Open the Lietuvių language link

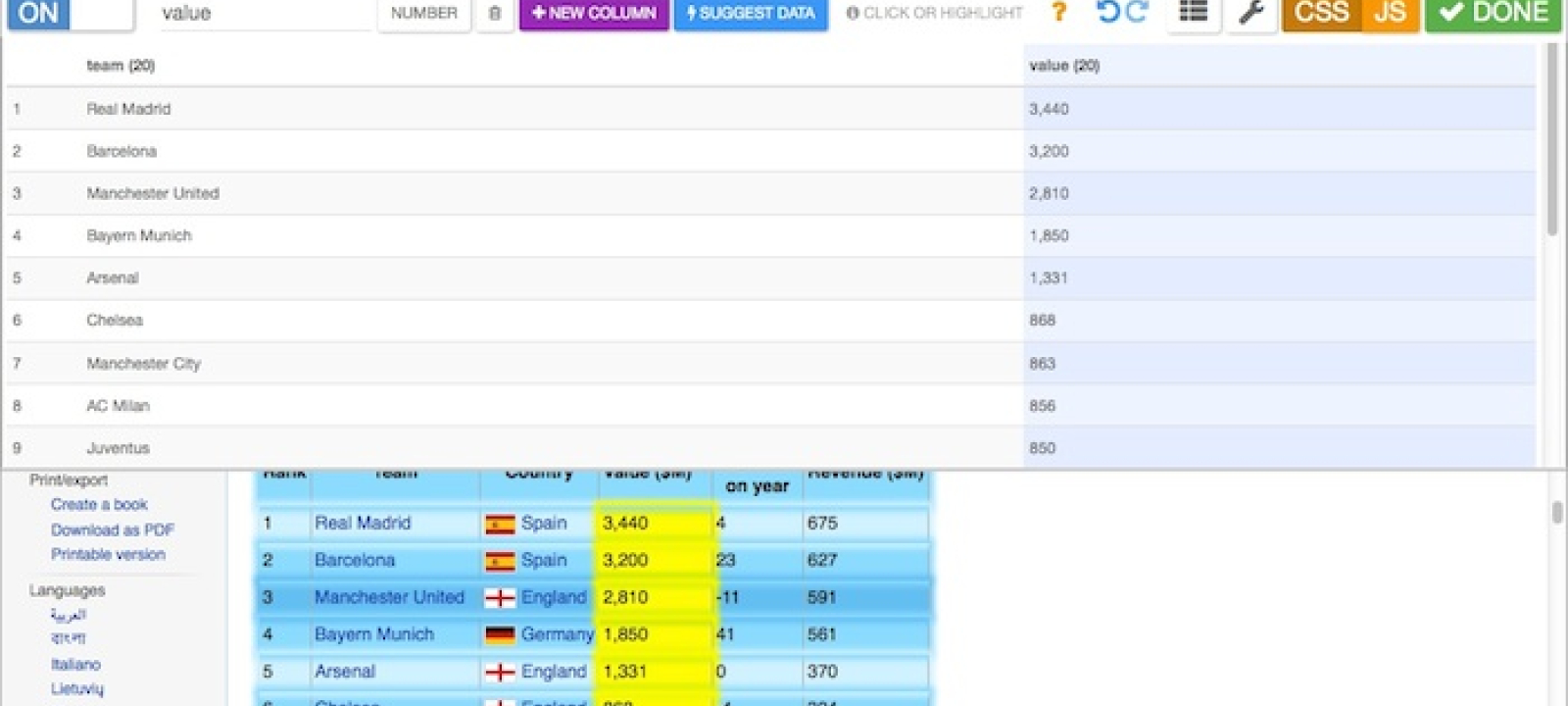77,688
